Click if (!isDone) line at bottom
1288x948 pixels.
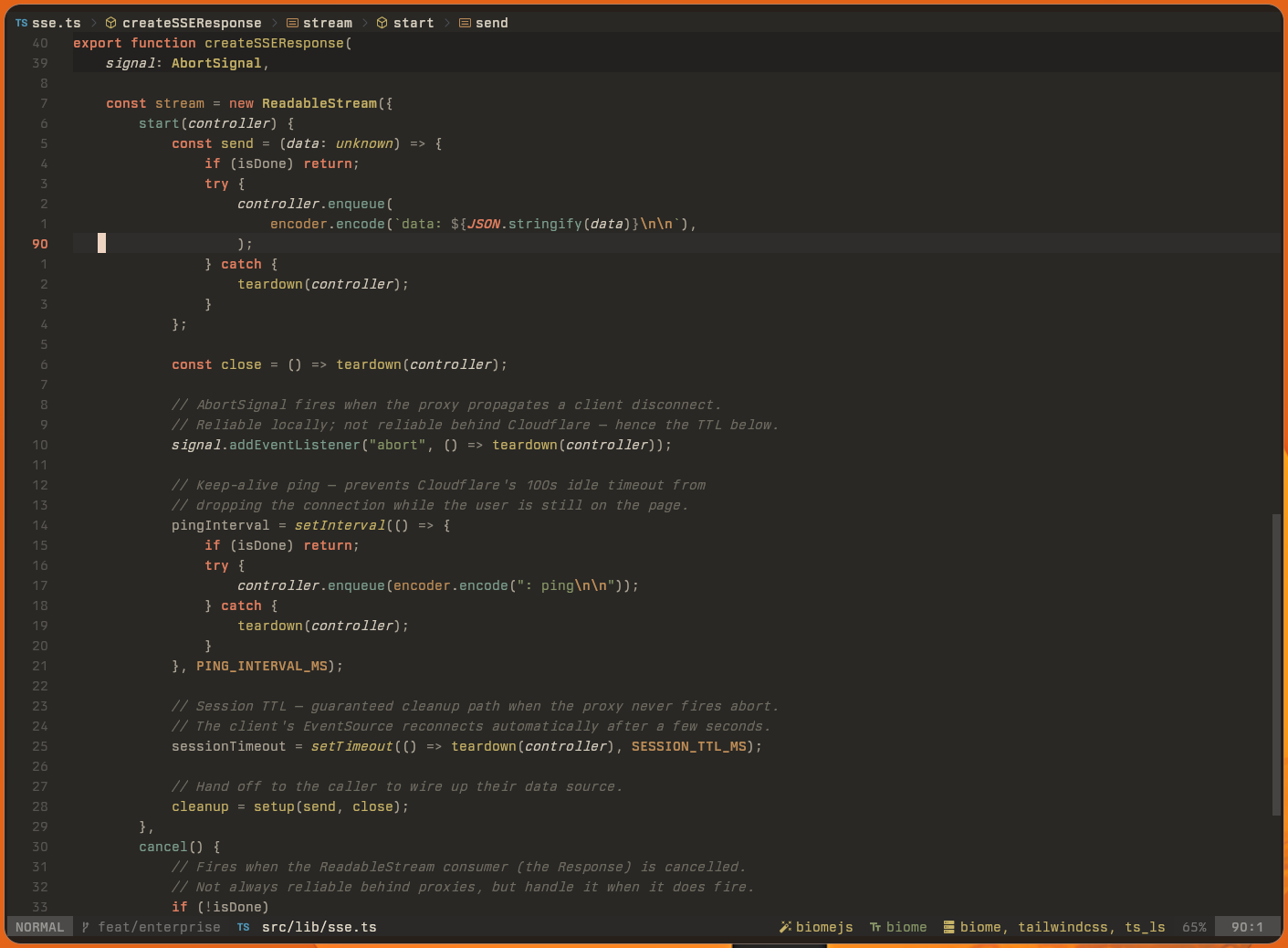tap(221, 907)
